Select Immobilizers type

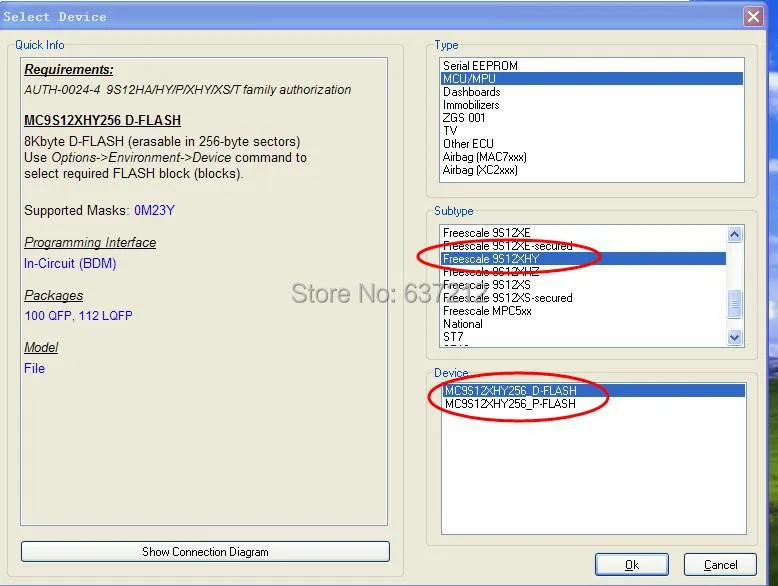(591, 105)
